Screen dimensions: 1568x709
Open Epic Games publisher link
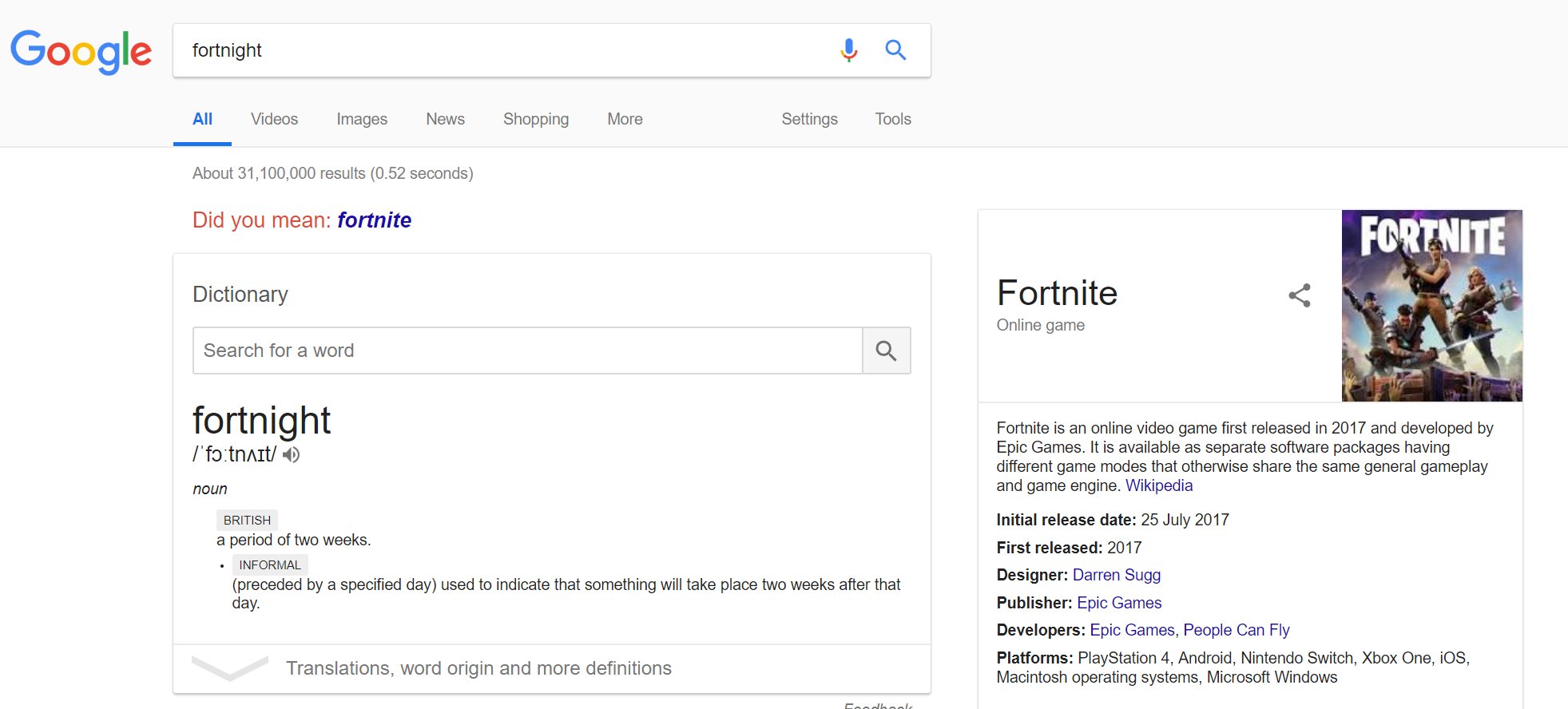(1119, 603)
